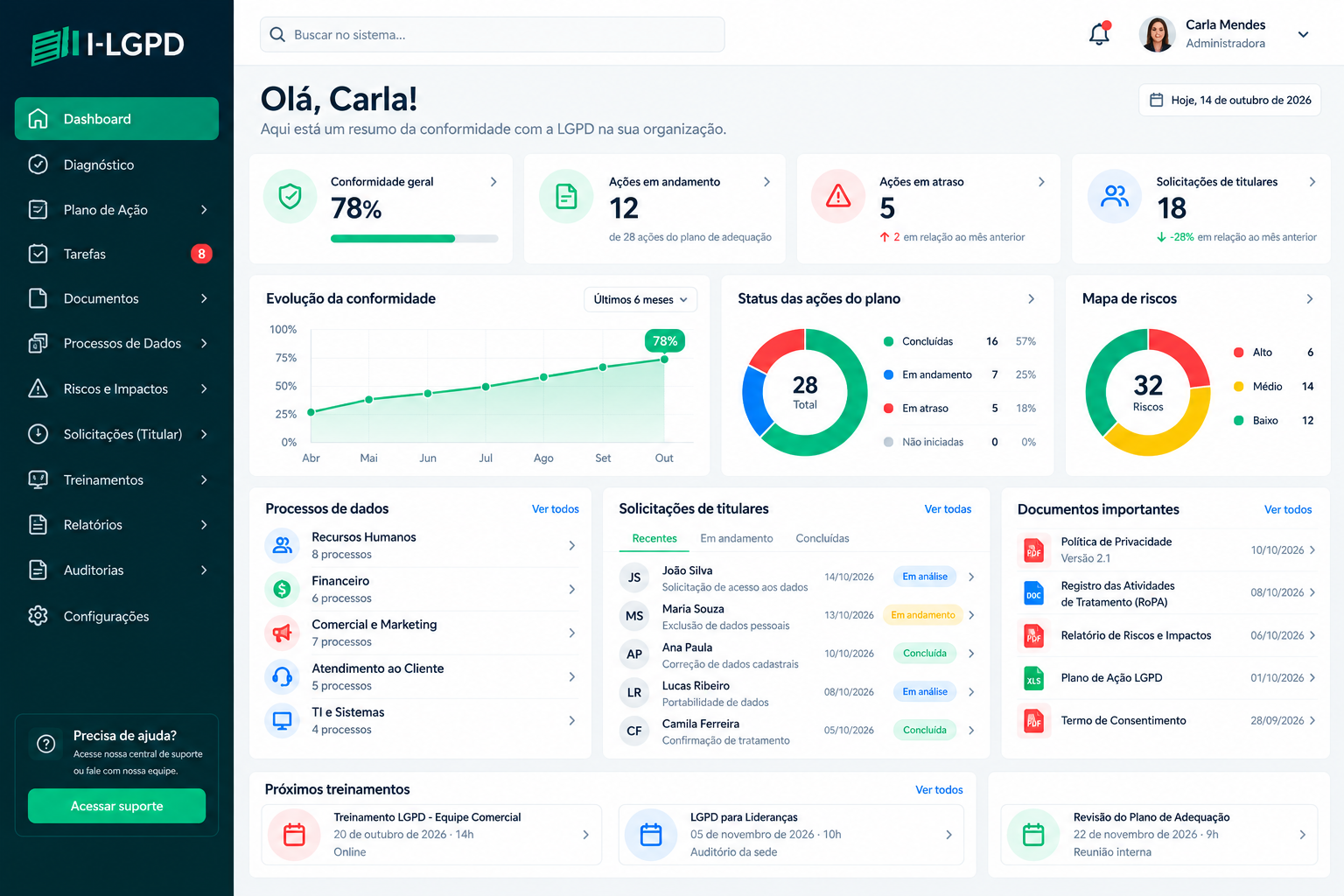
Task: Click the Conformidade geral progress bar
Action: click(x=414, y=239)
